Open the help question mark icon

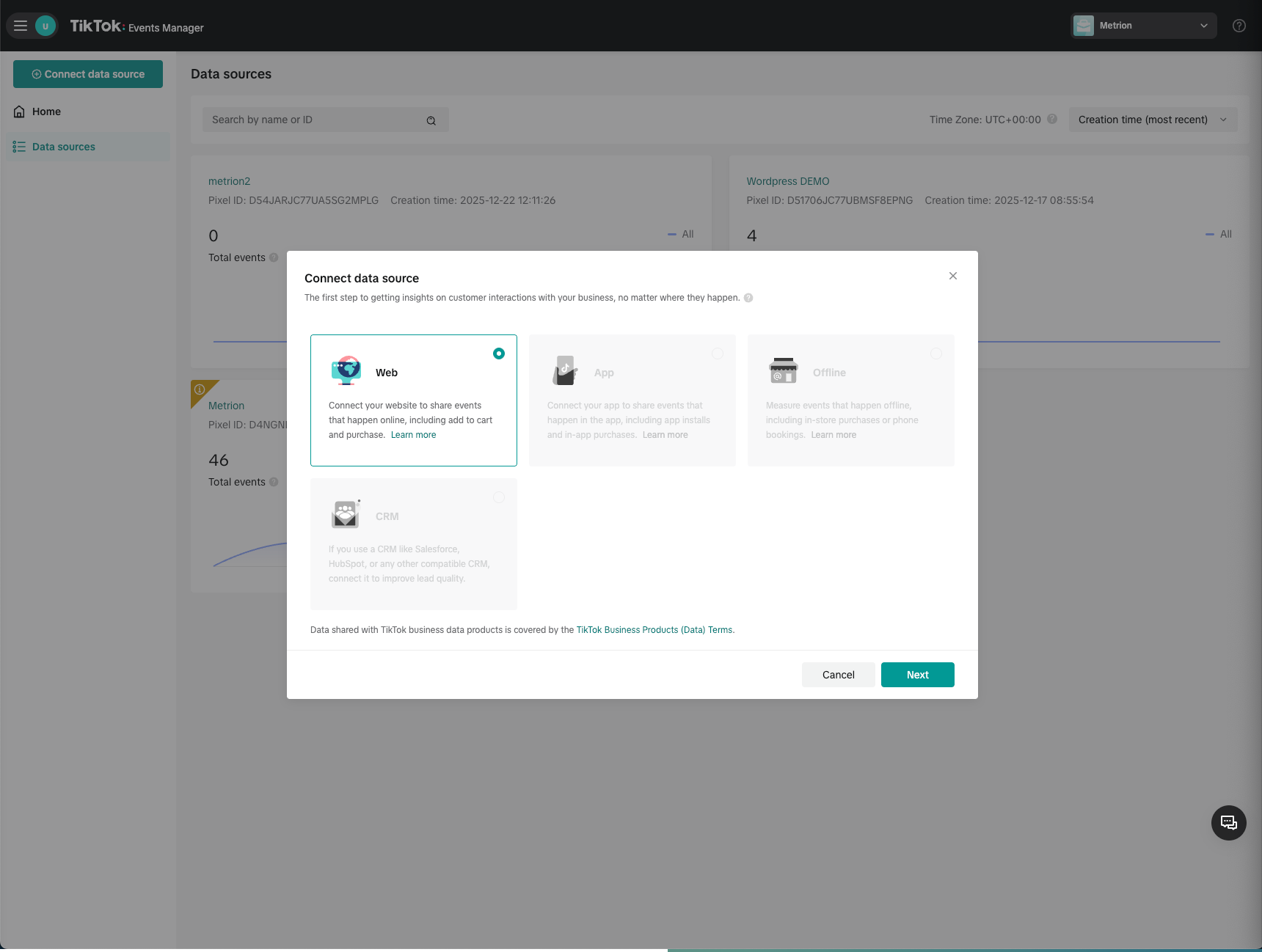tap(1239, 26)
